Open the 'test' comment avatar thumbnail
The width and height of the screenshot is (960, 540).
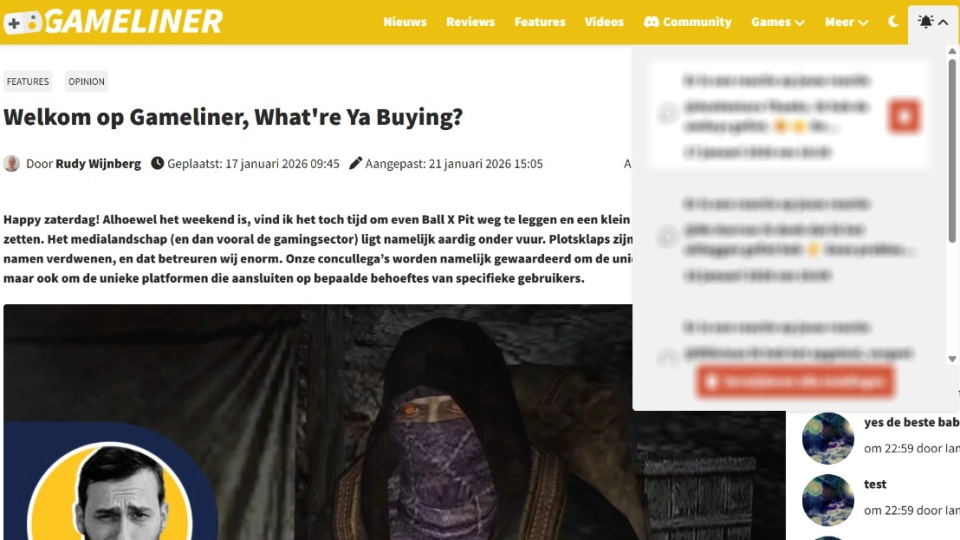coord(828,500)
